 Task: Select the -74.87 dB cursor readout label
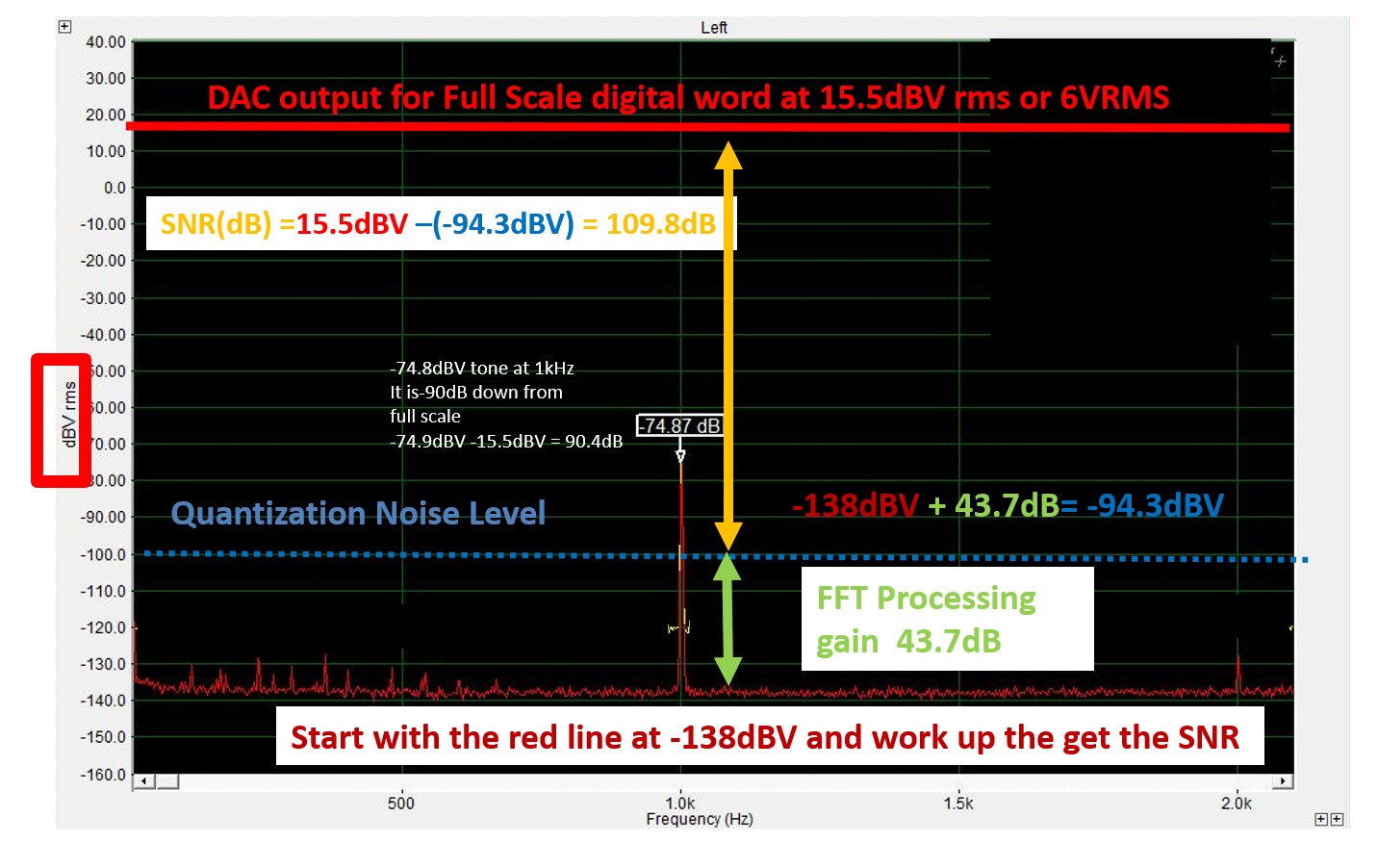coord(678,425)
